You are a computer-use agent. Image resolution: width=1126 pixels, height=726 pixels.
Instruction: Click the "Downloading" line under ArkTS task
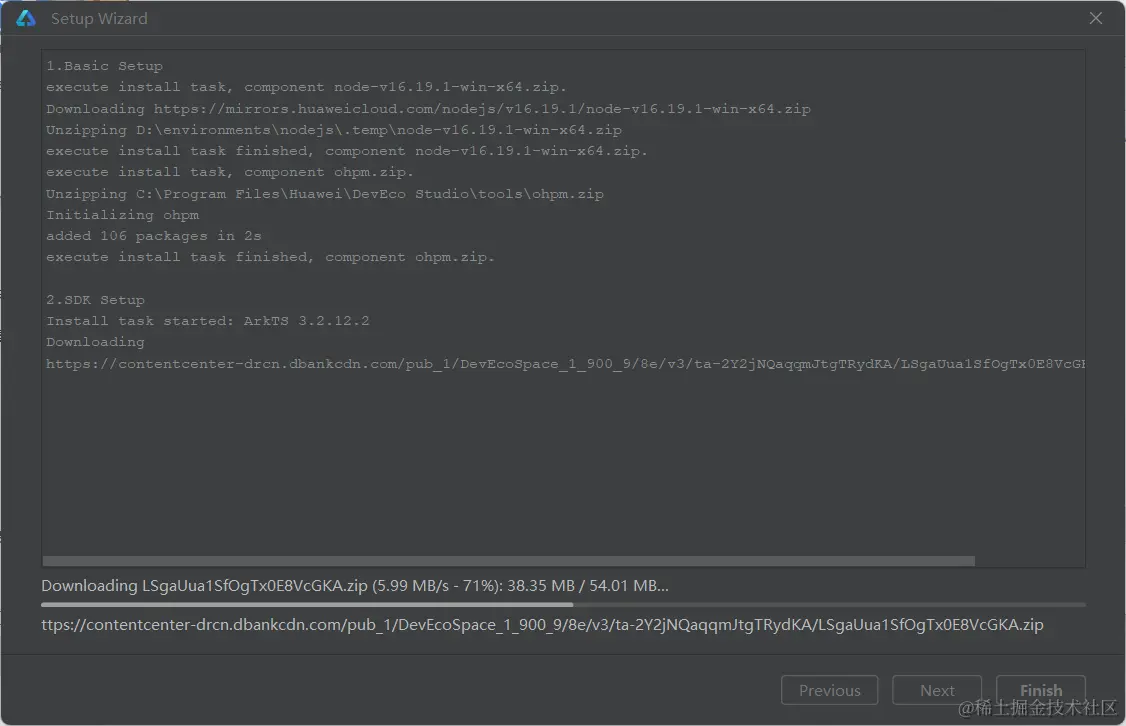tap(96, 343)
